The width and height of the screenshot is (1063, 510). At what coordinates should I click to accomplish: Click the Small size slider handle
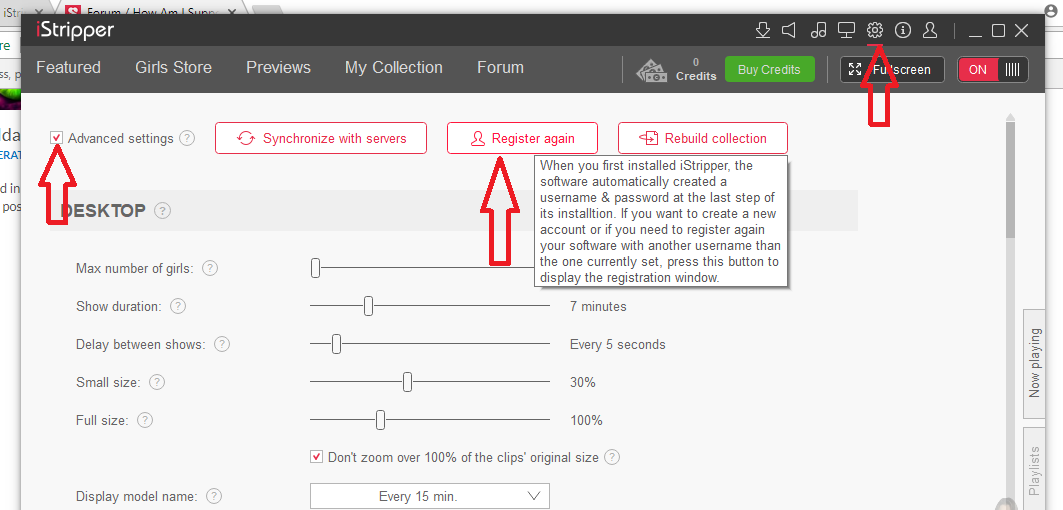point(407,382)
